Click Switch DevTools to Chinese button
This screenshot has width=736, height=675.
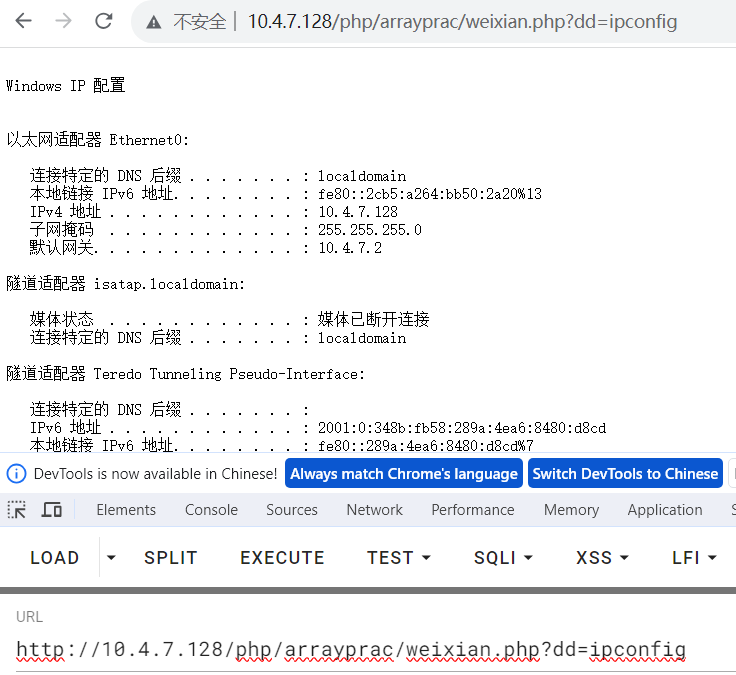tap(625, 473)
